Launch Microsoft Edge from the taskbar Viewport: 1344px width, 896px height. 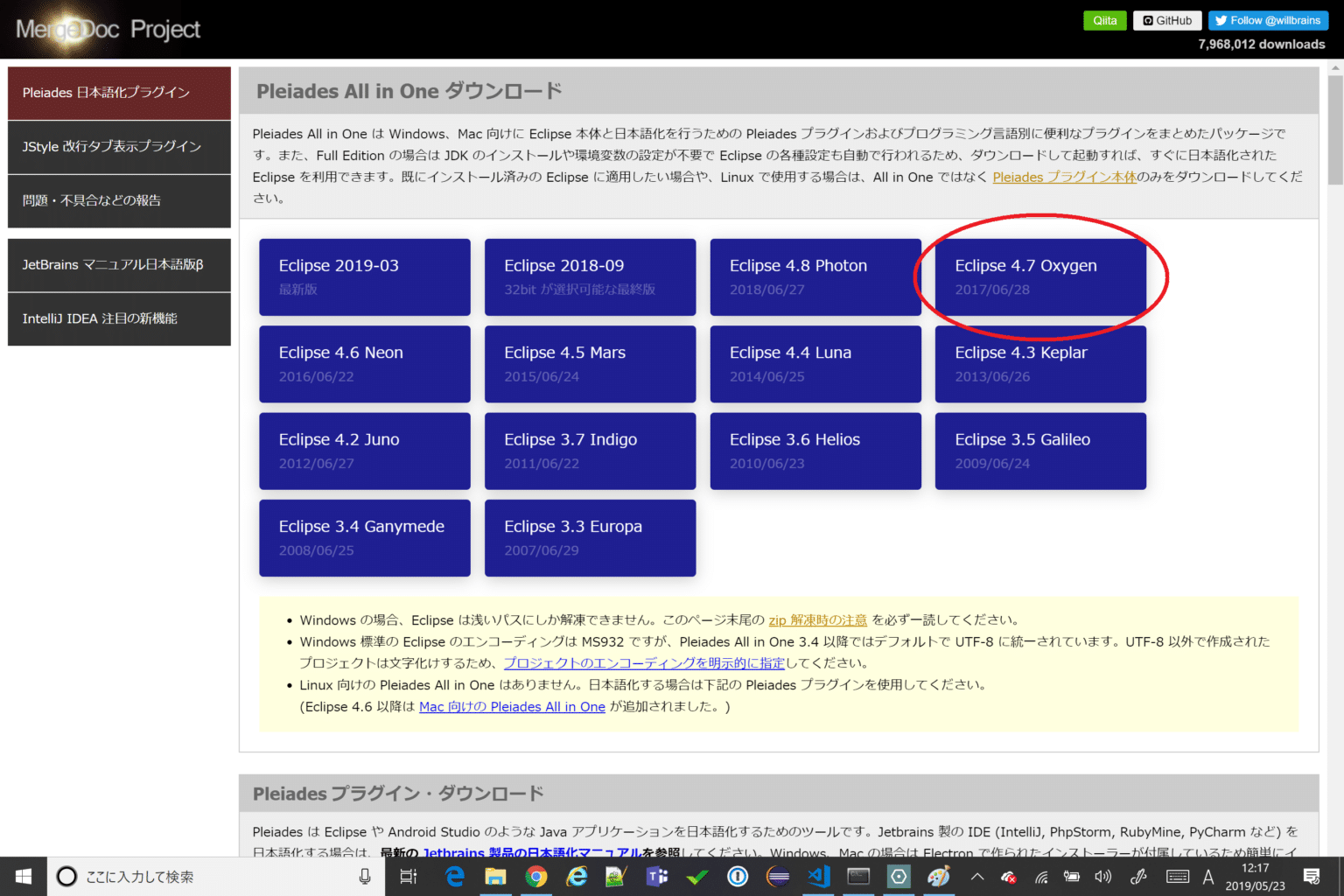(x=454, y=876)
